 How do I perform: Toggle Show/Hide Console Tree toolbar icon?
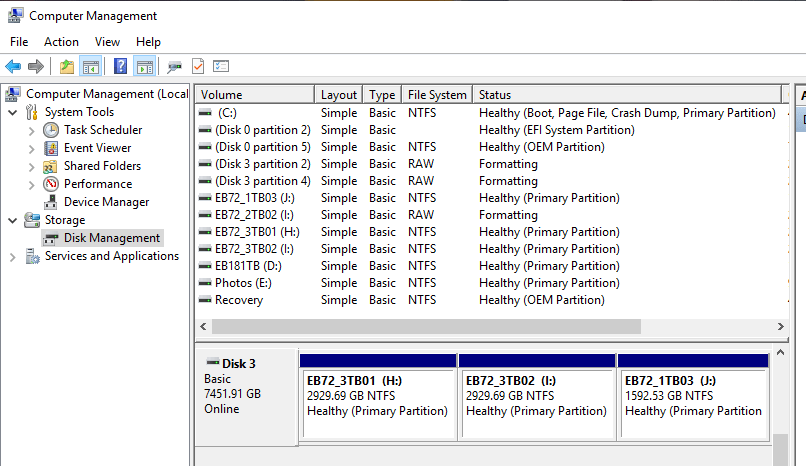coord(91,67)
